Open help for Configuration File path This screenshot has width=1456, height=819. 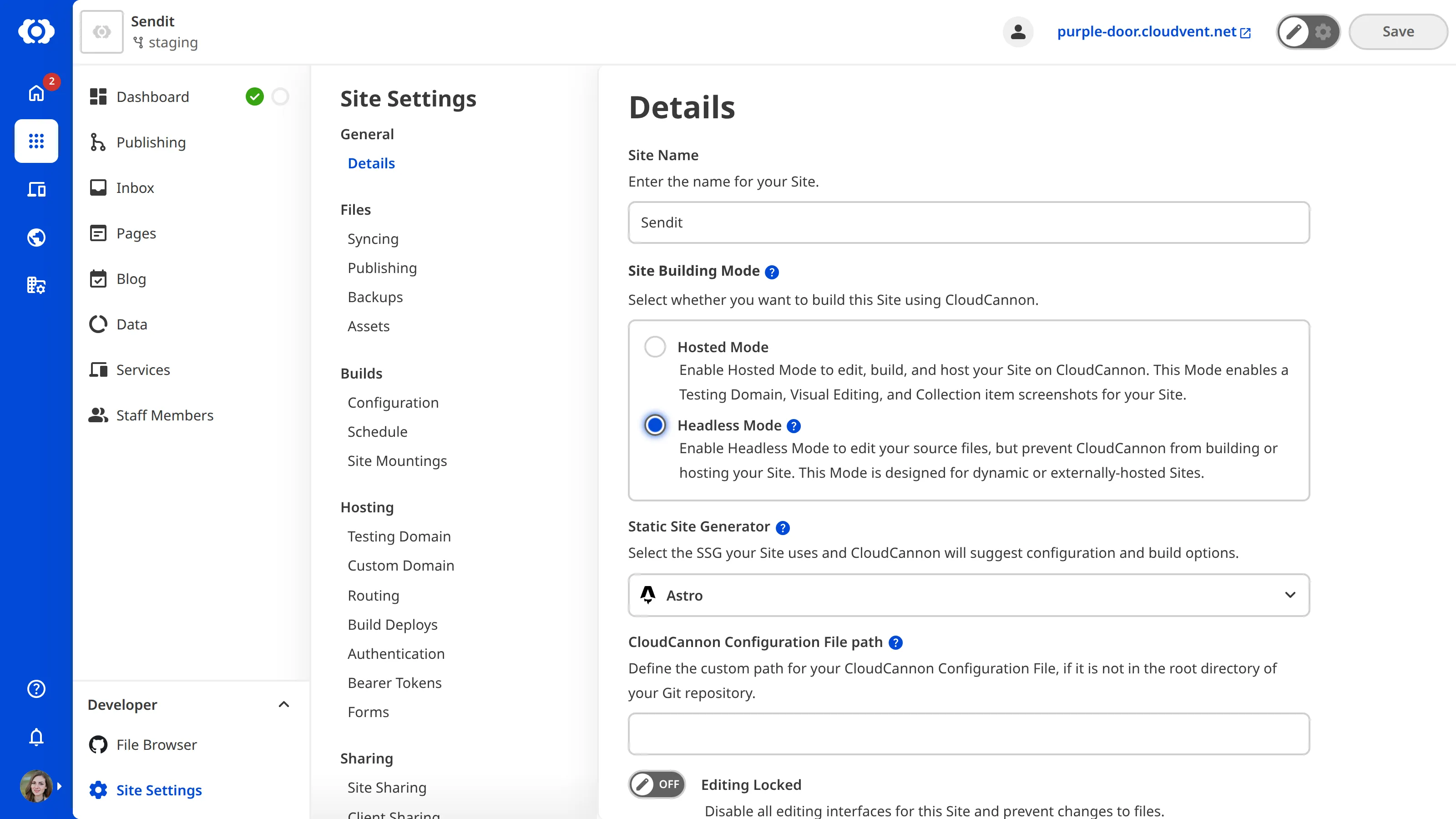pyautogui.click(x=895, y=642)
